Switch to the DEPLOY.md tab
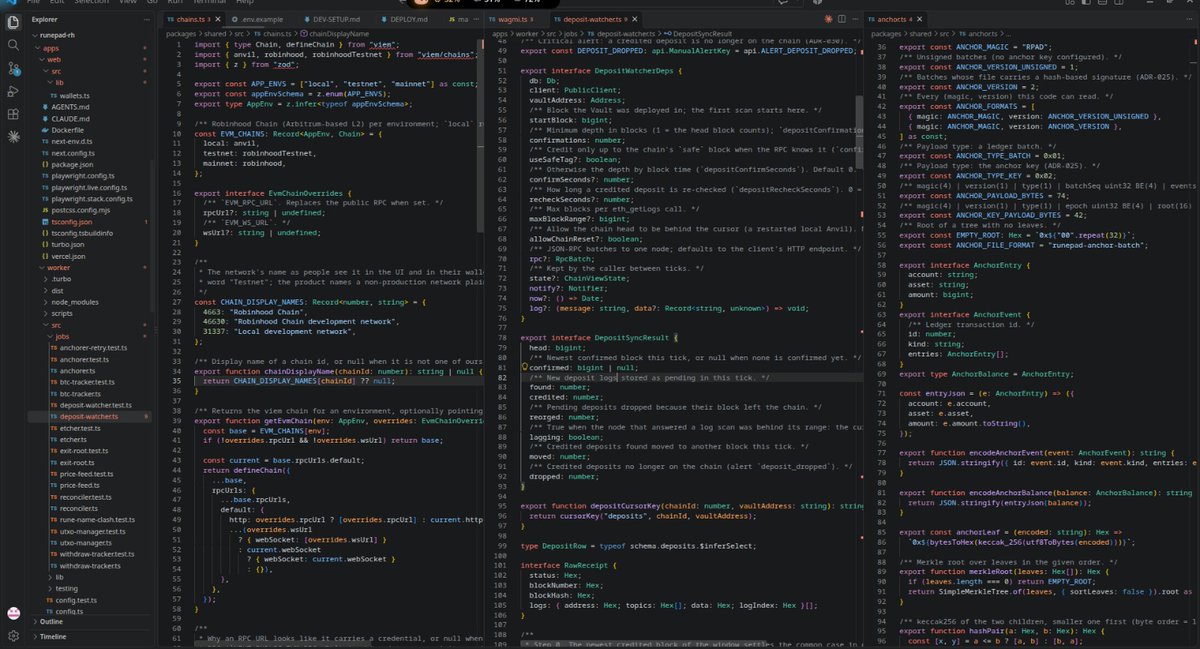This screenshot has height=649, width=1200. coord(404,19)
